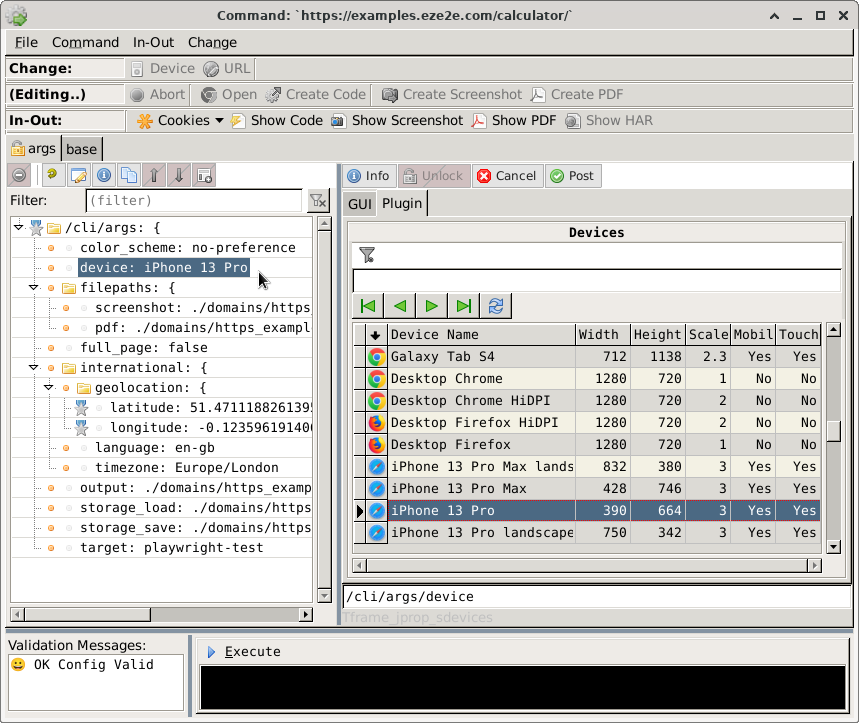
Task: Click the move down arrow icon
Action: [x=179, y=175]
